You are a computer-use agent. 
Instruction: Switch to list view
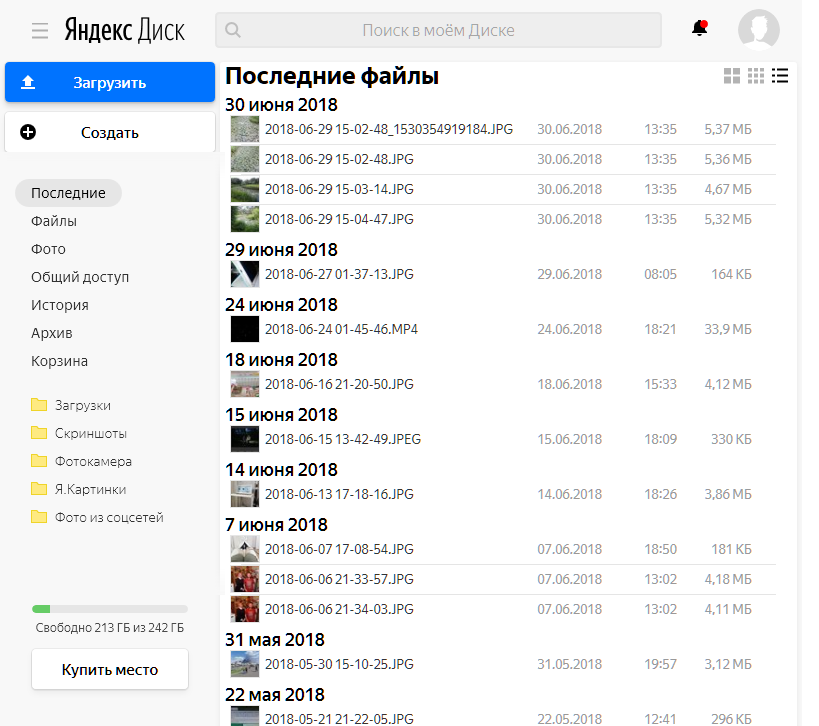coord(780,76)
